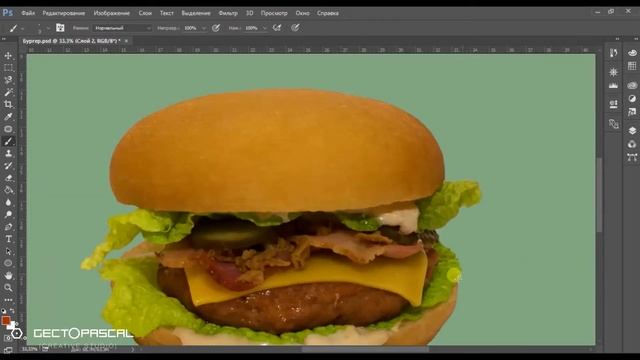
Task: Select the Pen tool
Action: pos(8,227)
